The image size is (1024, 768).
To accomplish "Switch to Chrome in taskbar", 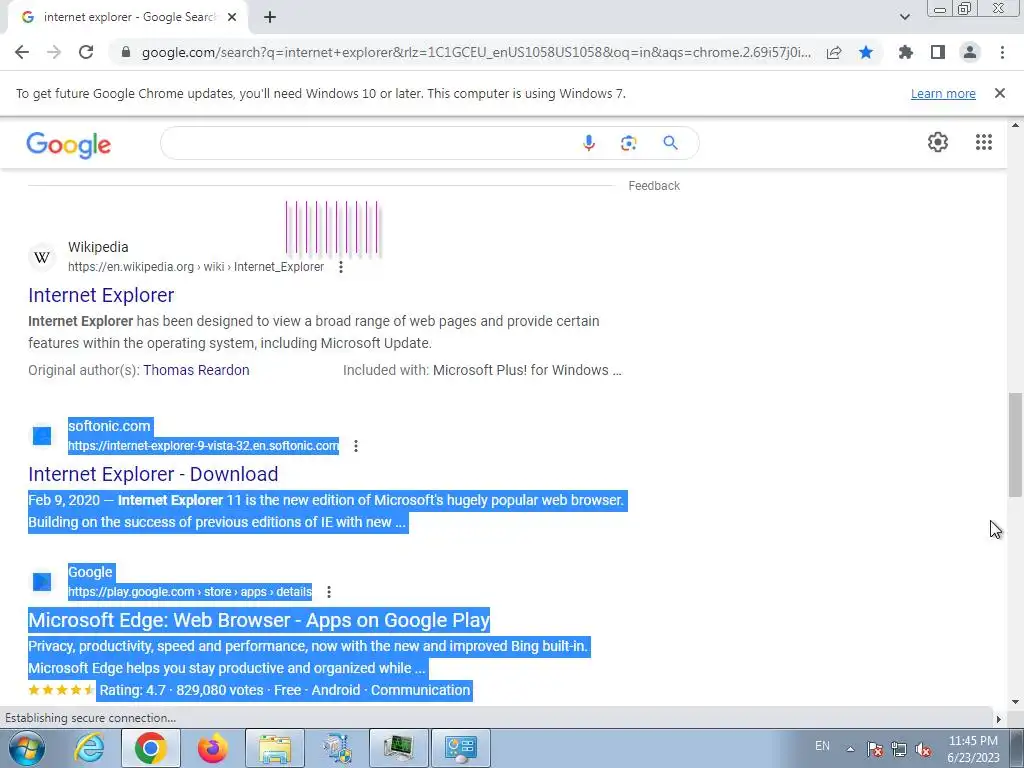I will pos(150,748).
